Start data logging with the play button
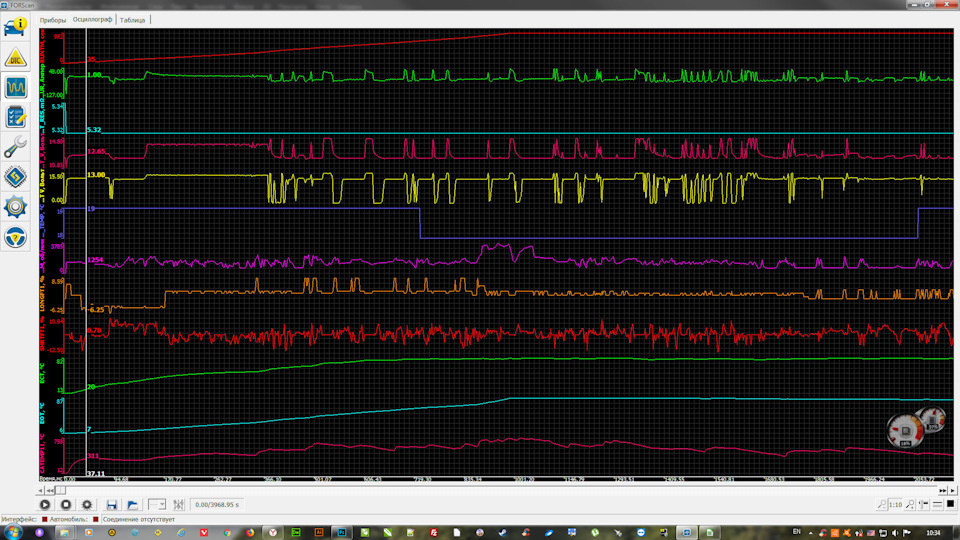Screen dimensions: 960x540 45,504
